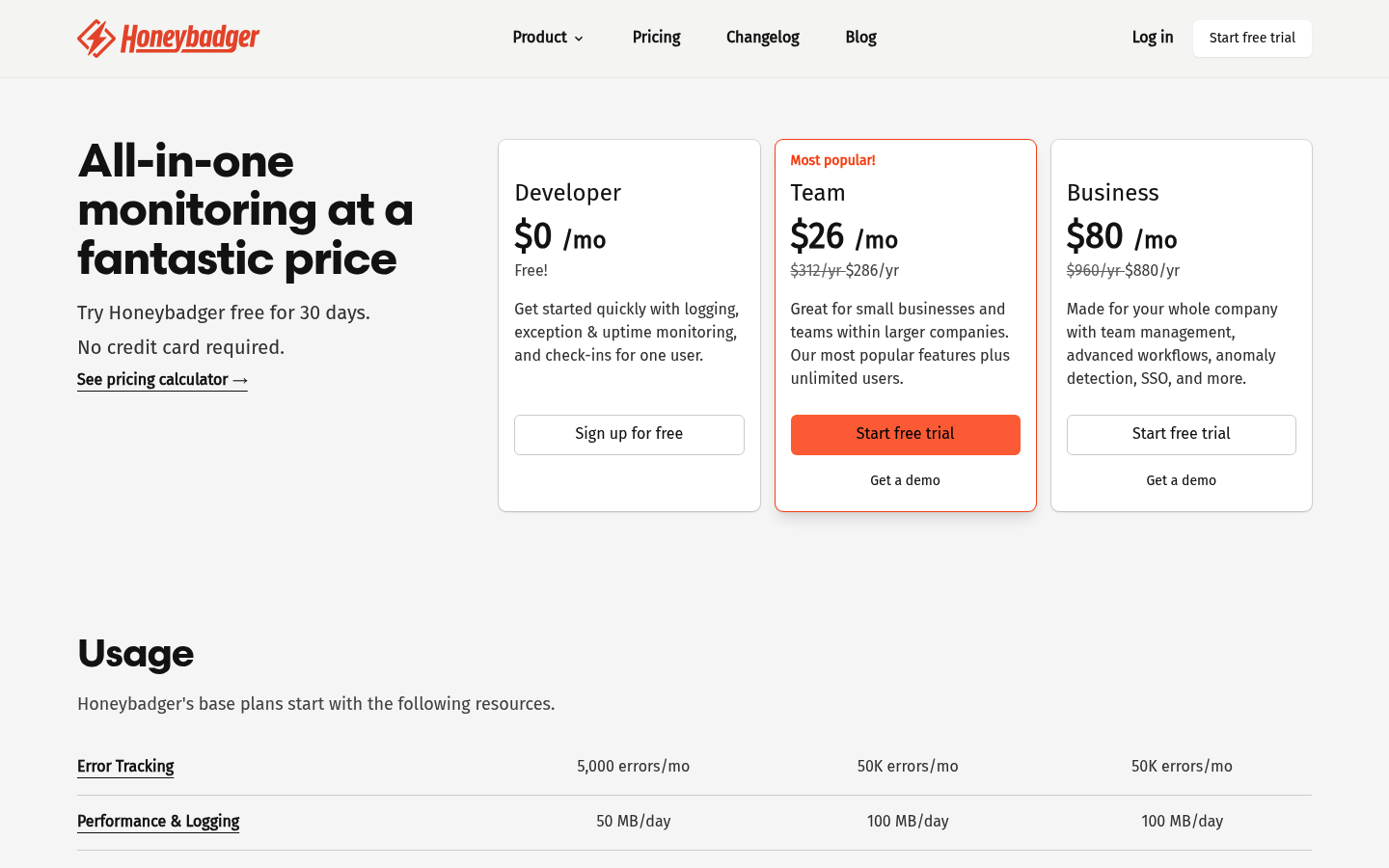This screenshot has height=868, width=1389.
Task: Click the Free! label under Developer
Action: (x=531, y=271)
